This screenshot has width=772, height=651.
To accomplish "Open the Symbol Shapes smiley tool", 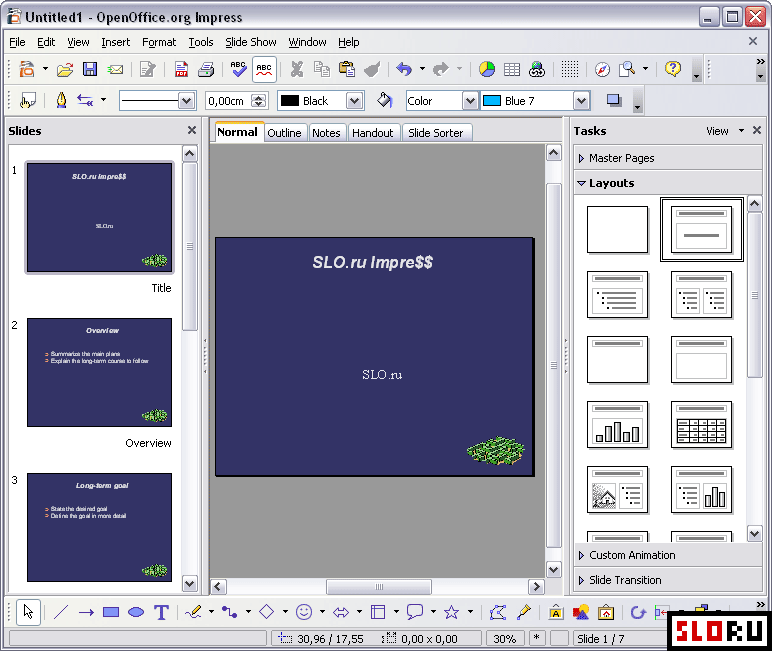I will (304, 612).
